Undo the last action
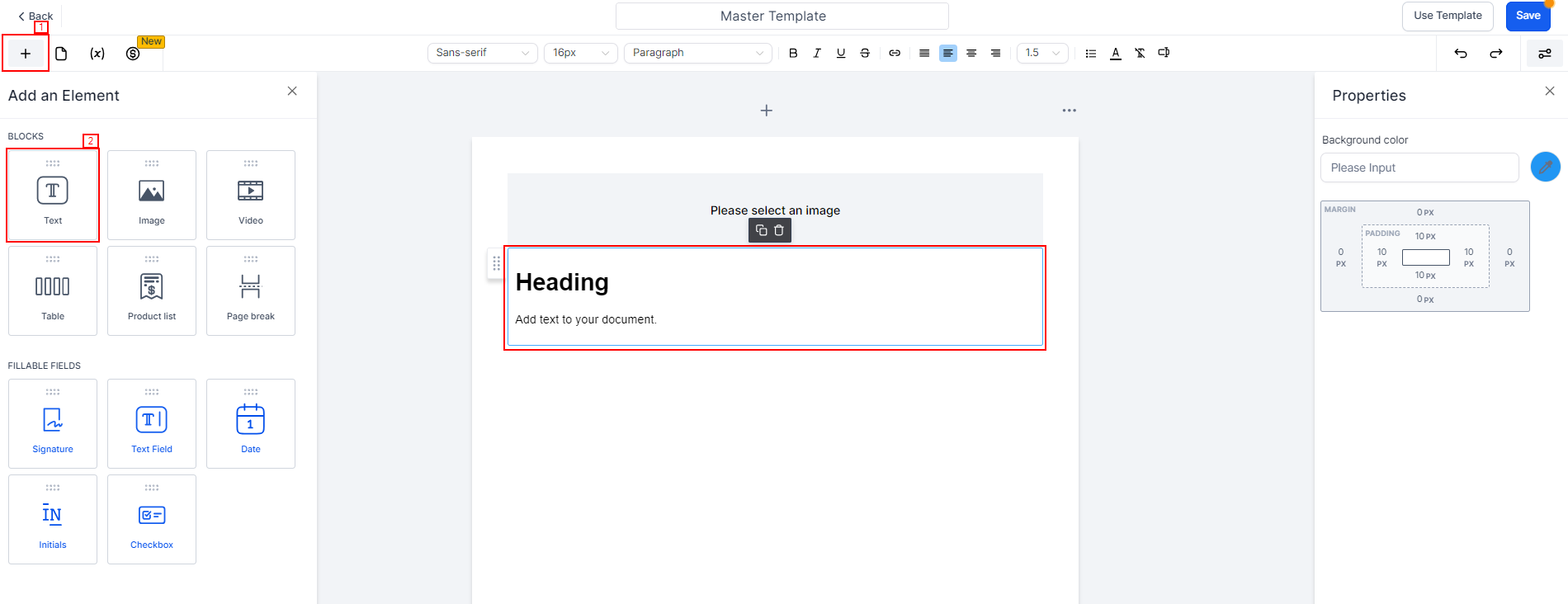 coord(1461,54)
